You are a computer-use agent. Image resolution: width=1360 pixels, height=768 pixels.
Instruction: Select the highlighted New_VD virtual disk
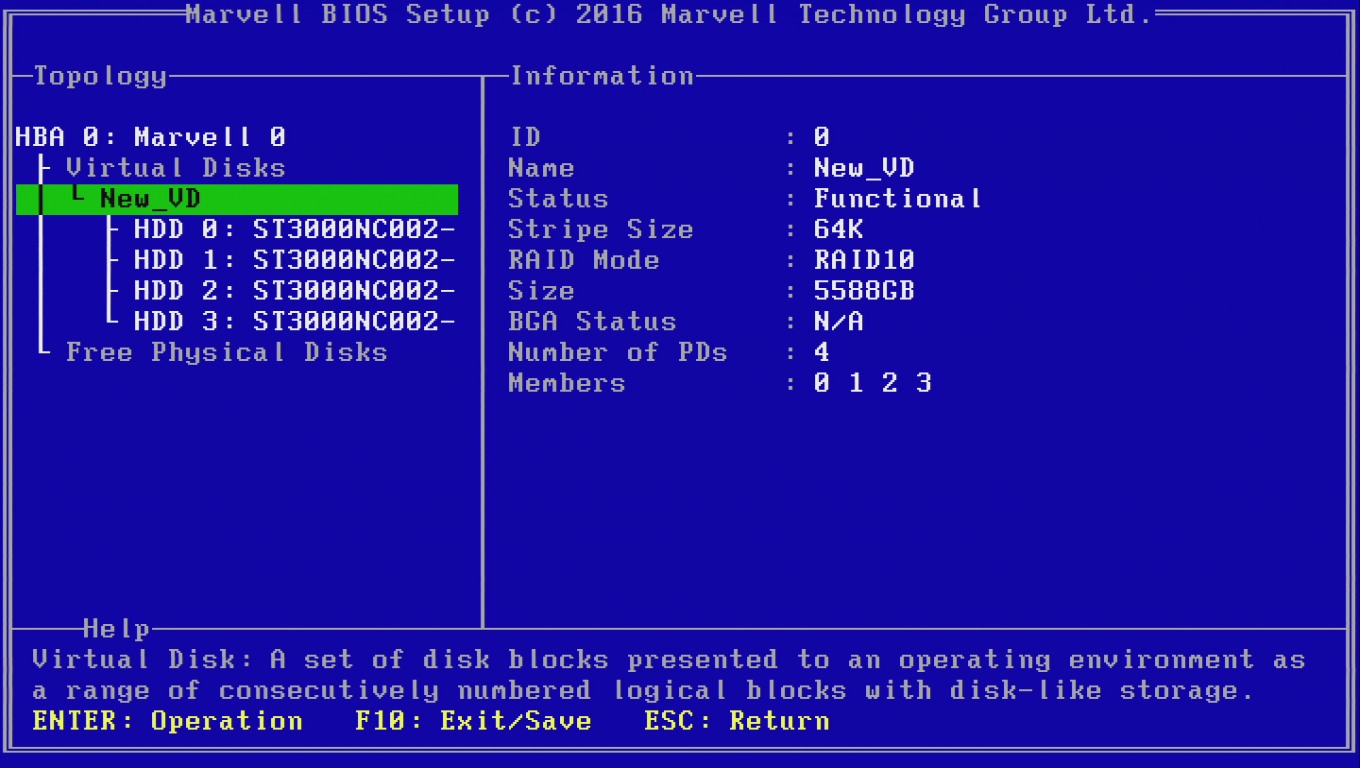click(237, 199)
